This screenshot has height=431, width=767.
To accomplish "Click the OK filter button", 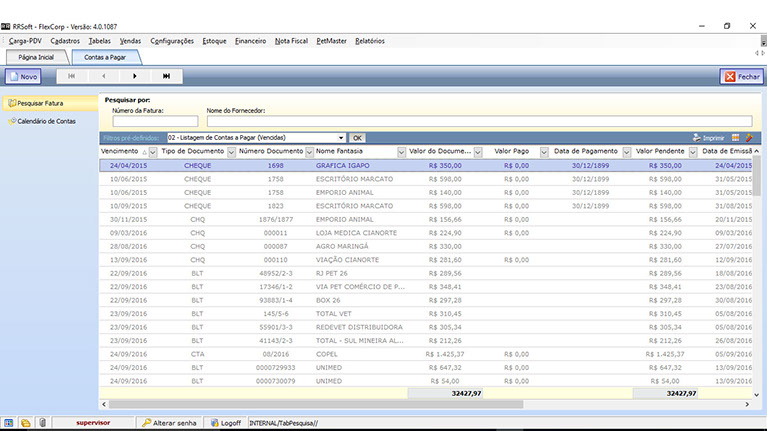I will click(x=357, y=138).
